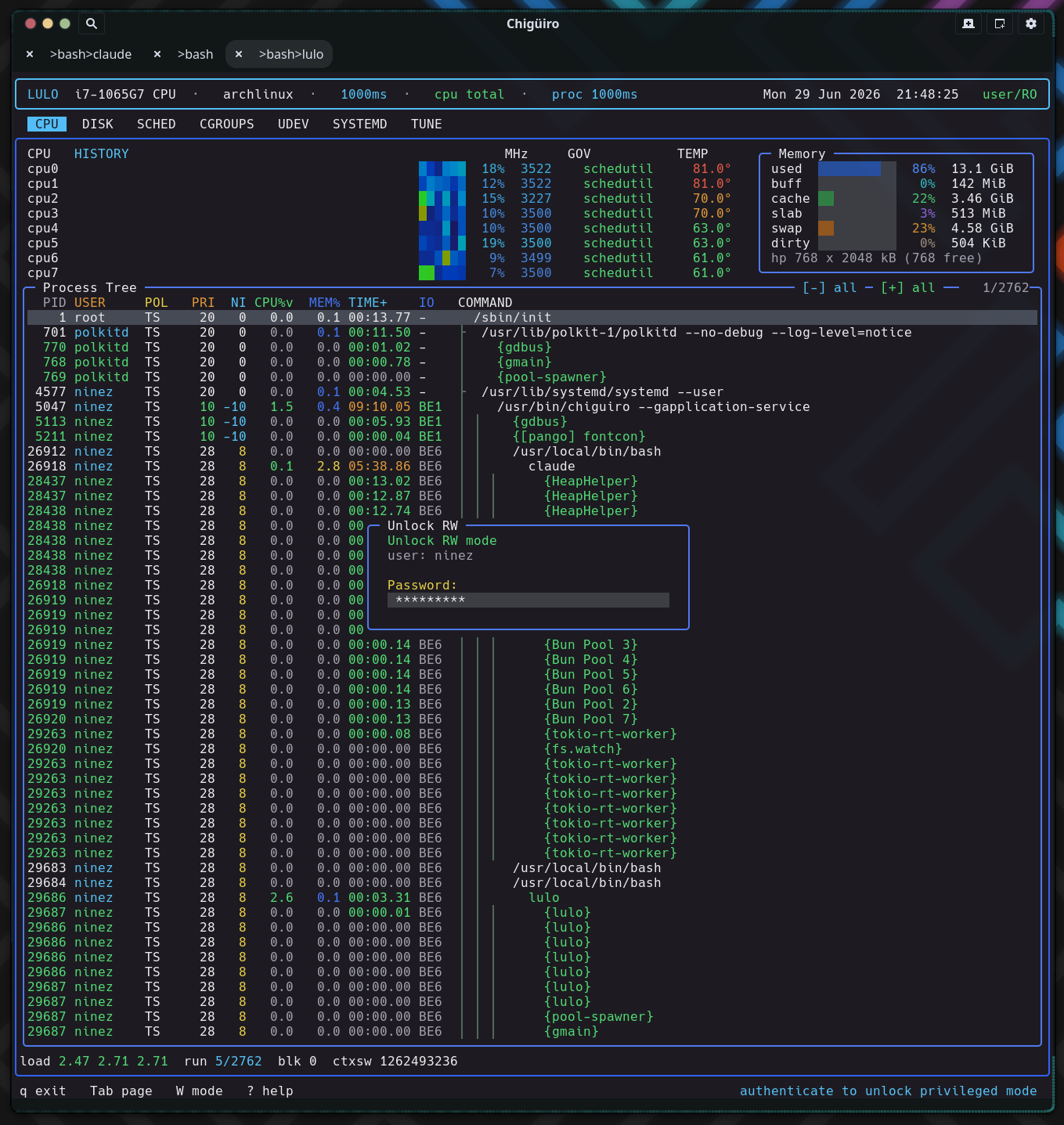The height and width of the screenshot is (1125, 1064).
Task: Click the cpu0 history heatmap
Action: tap(442, 168)
